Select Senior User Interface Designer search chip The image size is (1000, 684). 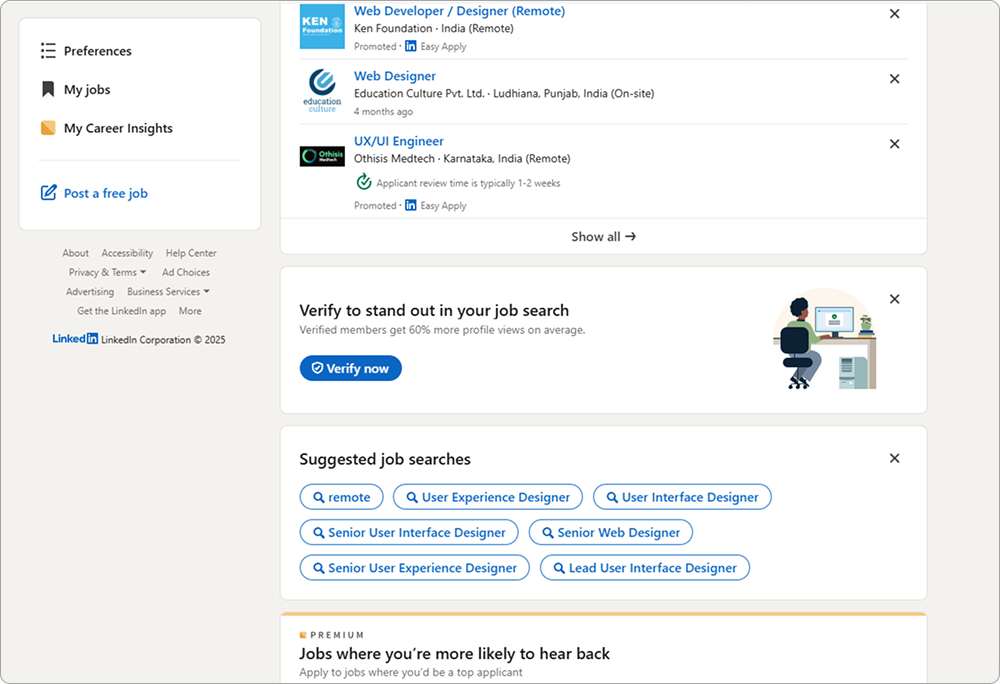[x=409, y=532]
